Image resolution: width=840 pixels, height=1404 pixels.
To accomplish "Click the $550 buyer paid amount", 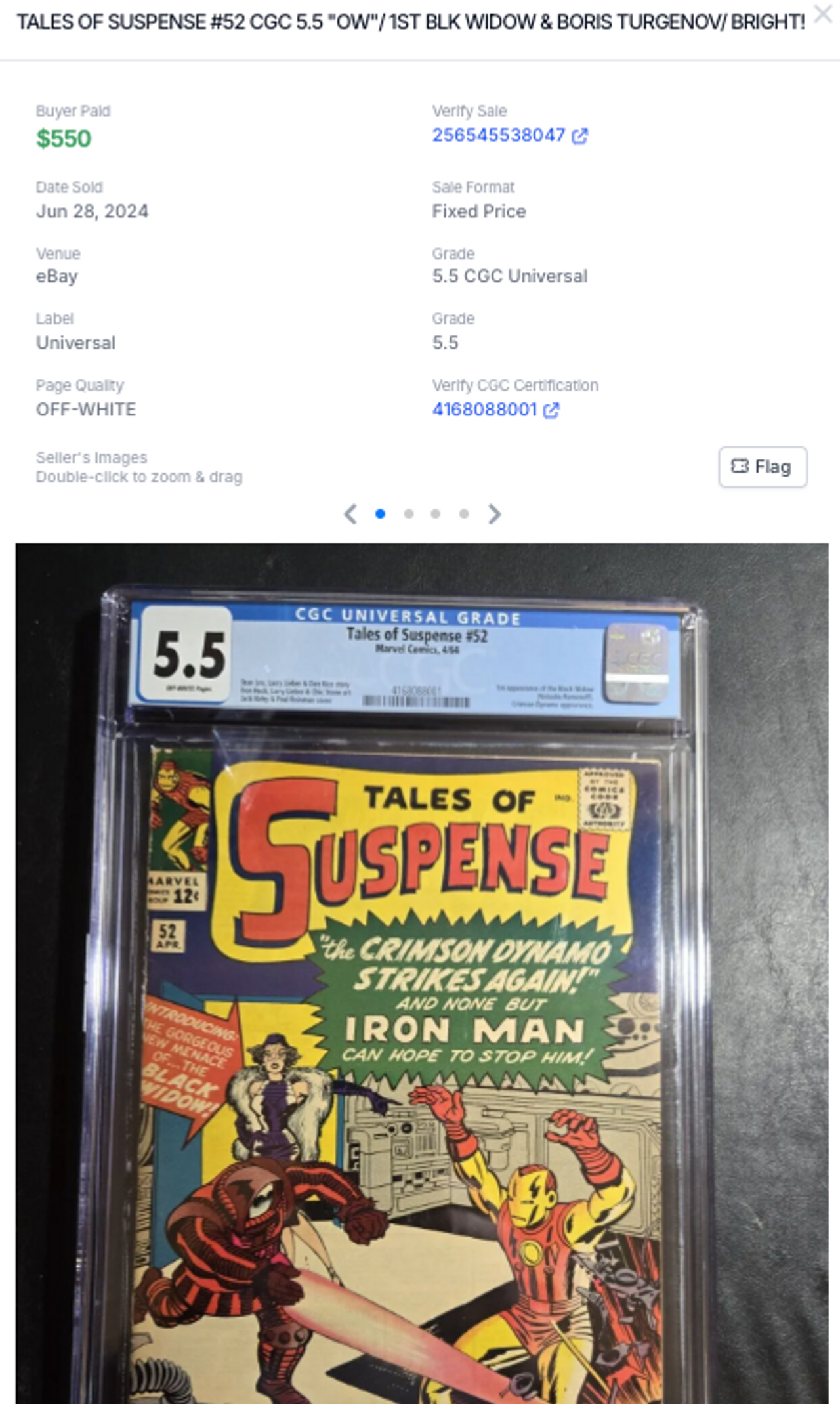I will (x=64, y=138).
